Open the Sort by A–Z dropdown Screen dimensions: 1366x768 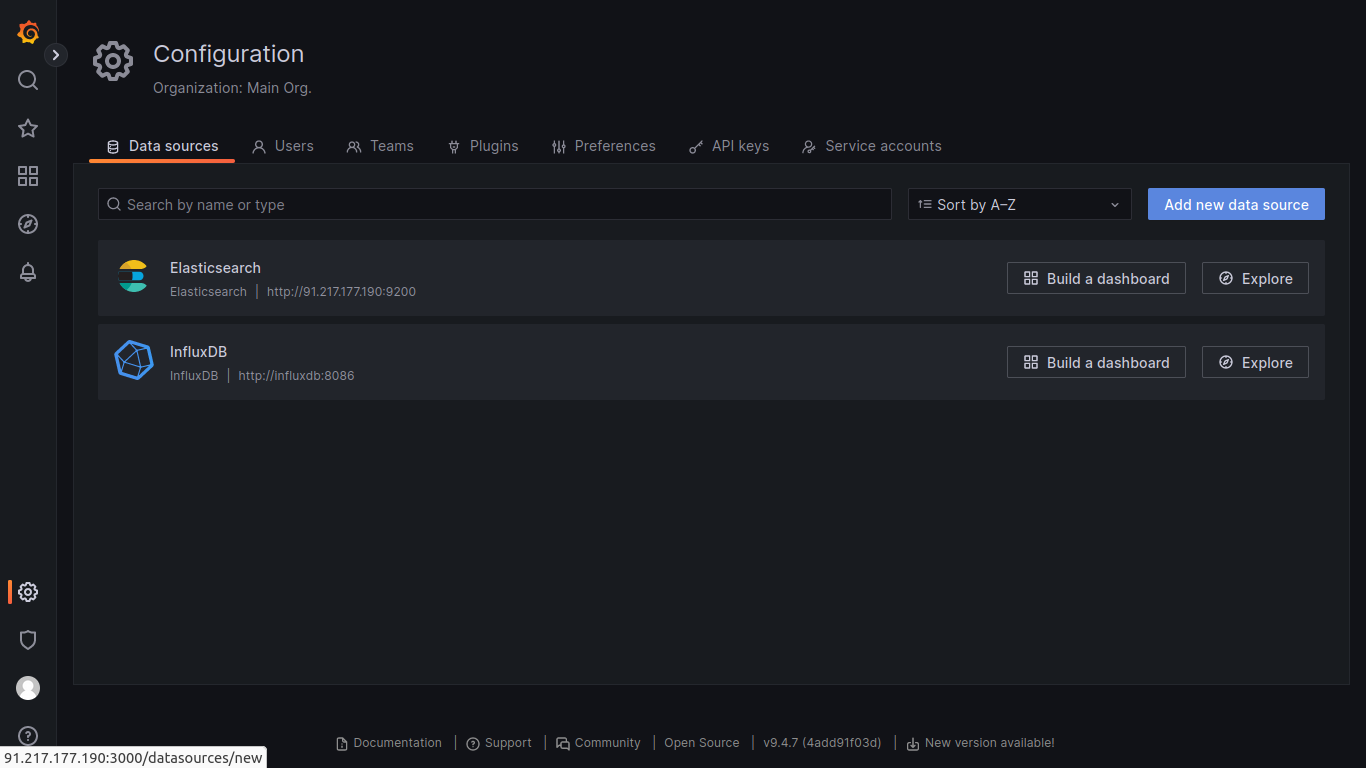coord(1020,204)
